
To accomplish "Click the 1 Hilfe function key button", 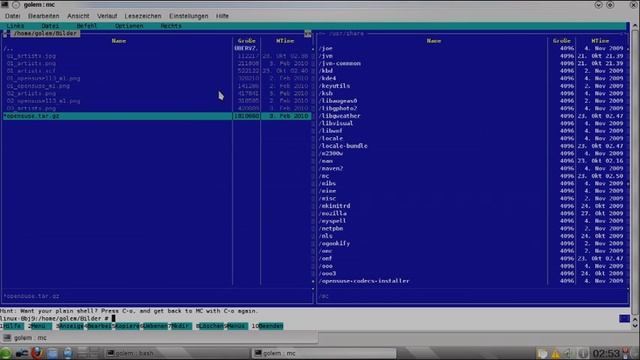I will [12, 326].
